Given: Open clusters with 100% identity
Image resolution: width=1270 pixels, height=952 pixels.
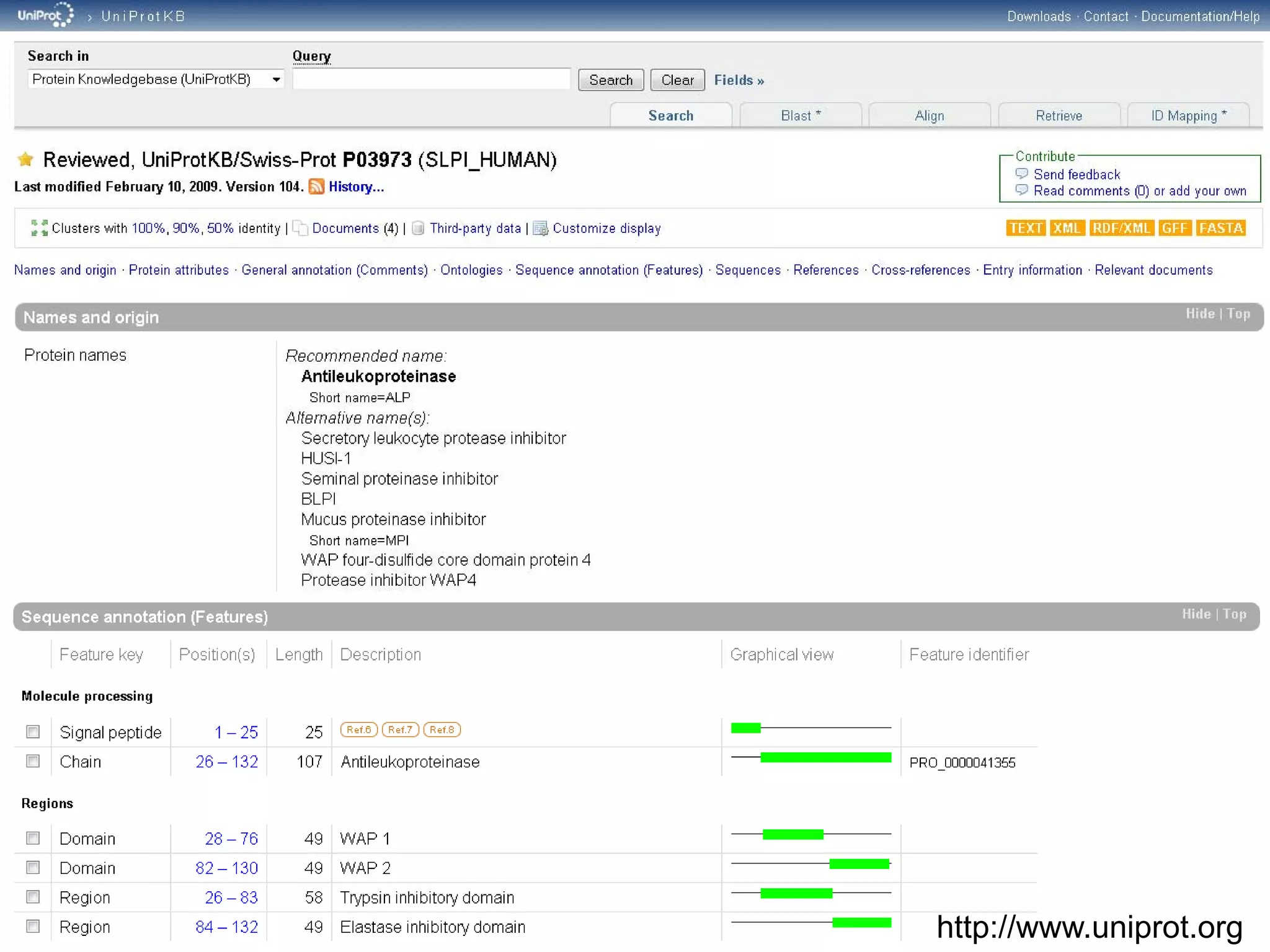Looking at the screenshot, I should (x=148, y=228).
